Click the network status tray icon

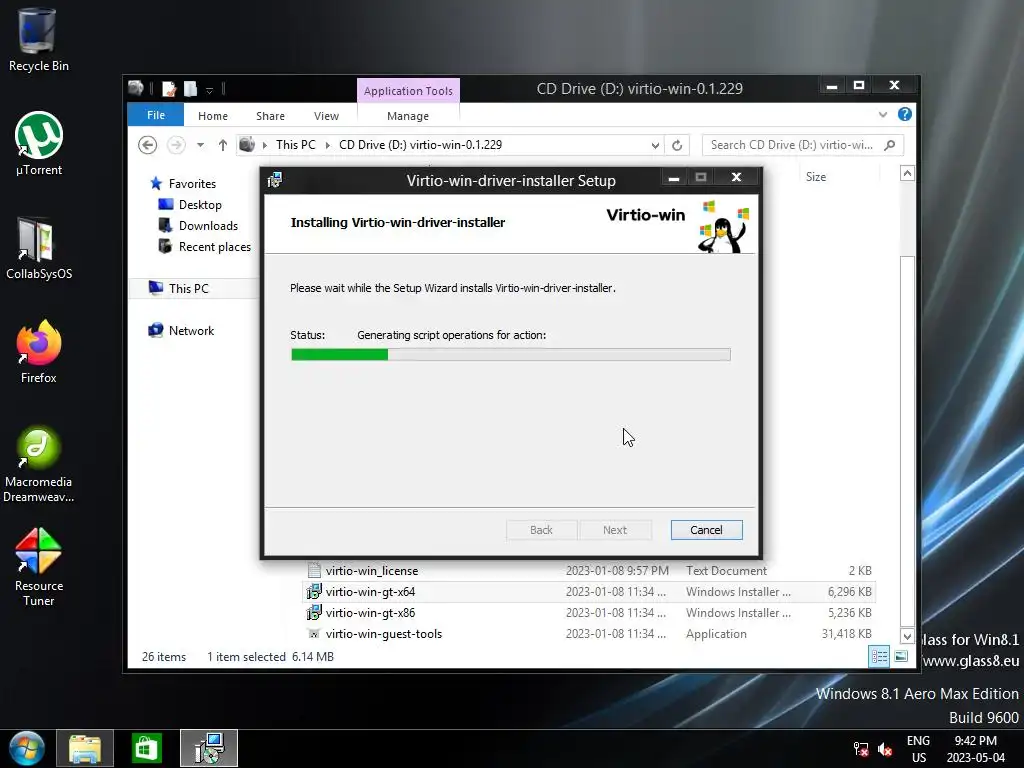pos(861,749)
